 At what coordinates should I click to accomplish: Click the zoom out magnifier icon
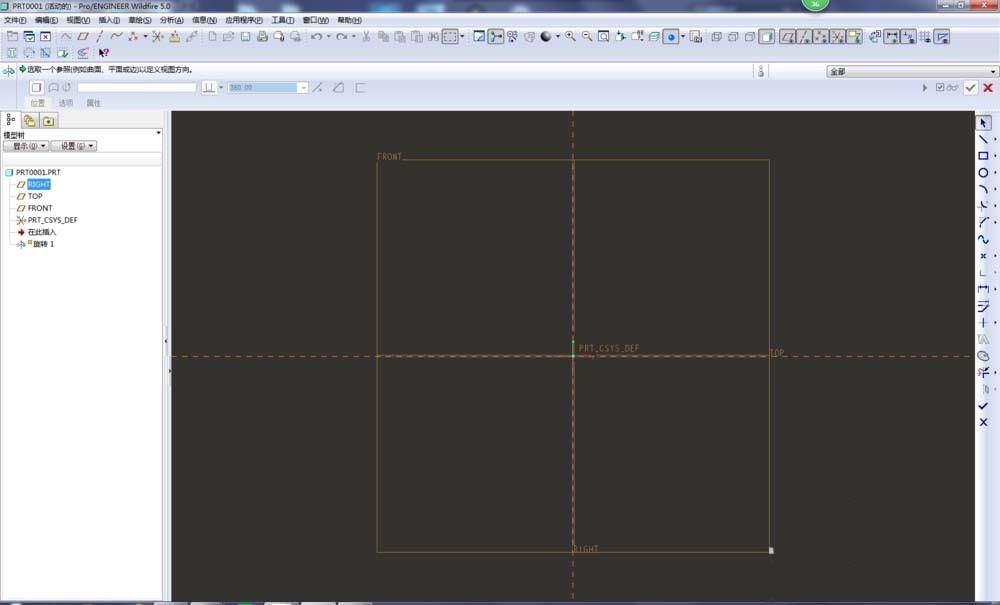[x=587, y=37]
